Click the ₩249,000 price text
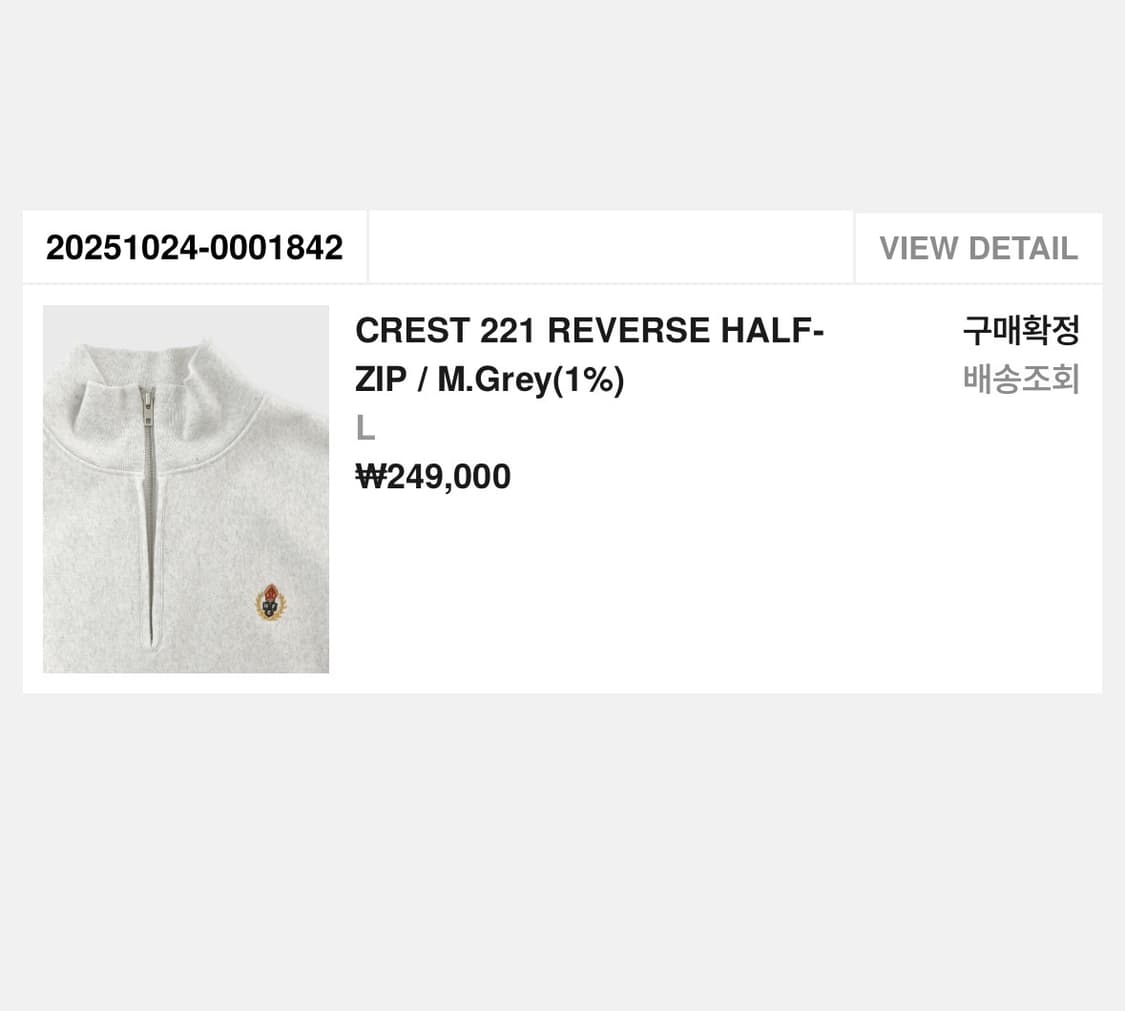 click(x=433, y=476)
